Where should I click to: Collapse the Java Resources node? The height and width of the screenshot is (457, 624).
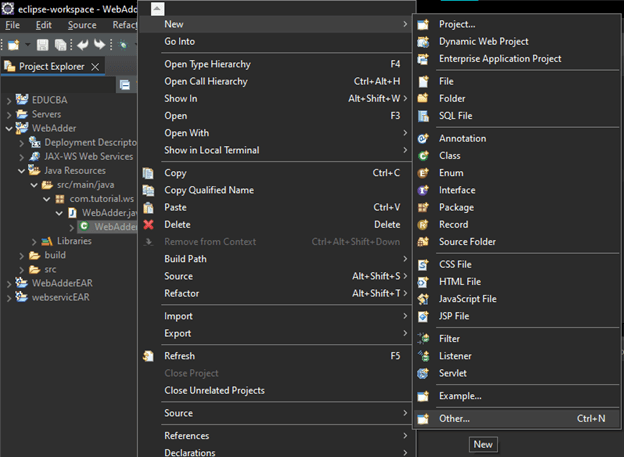click(21, 171)
